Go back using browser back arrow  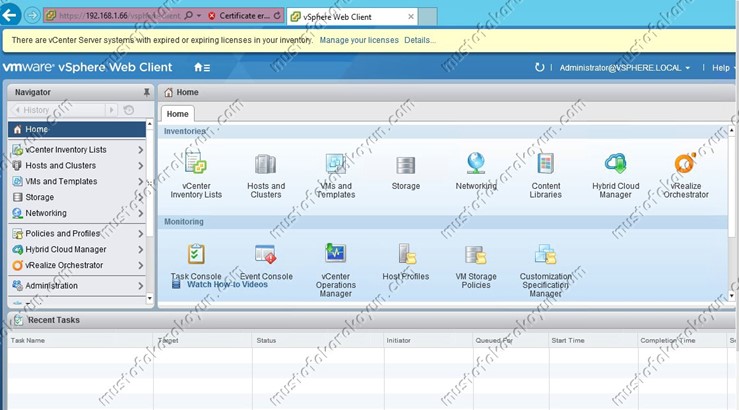[9, 15]
